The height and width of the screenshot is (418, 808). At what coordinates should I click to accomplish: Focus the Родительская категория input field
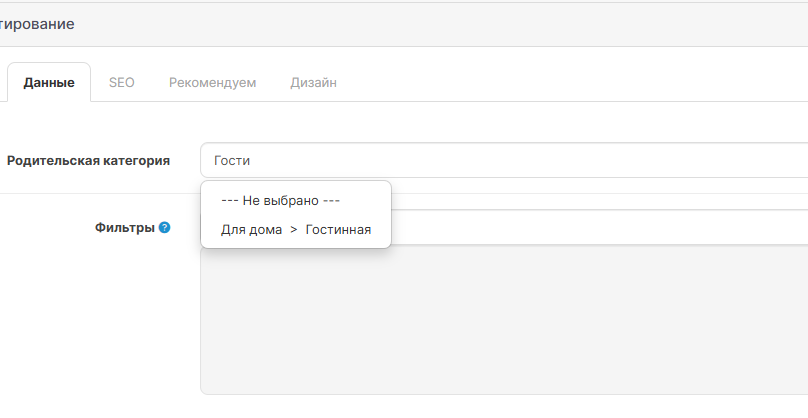[500, 160]
